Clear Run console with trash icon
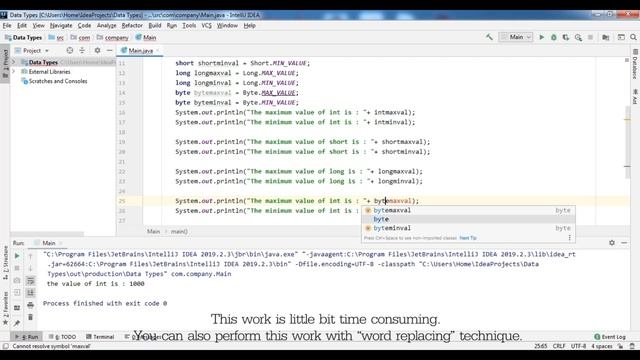The image size is (640, 360). coord(30,317)
